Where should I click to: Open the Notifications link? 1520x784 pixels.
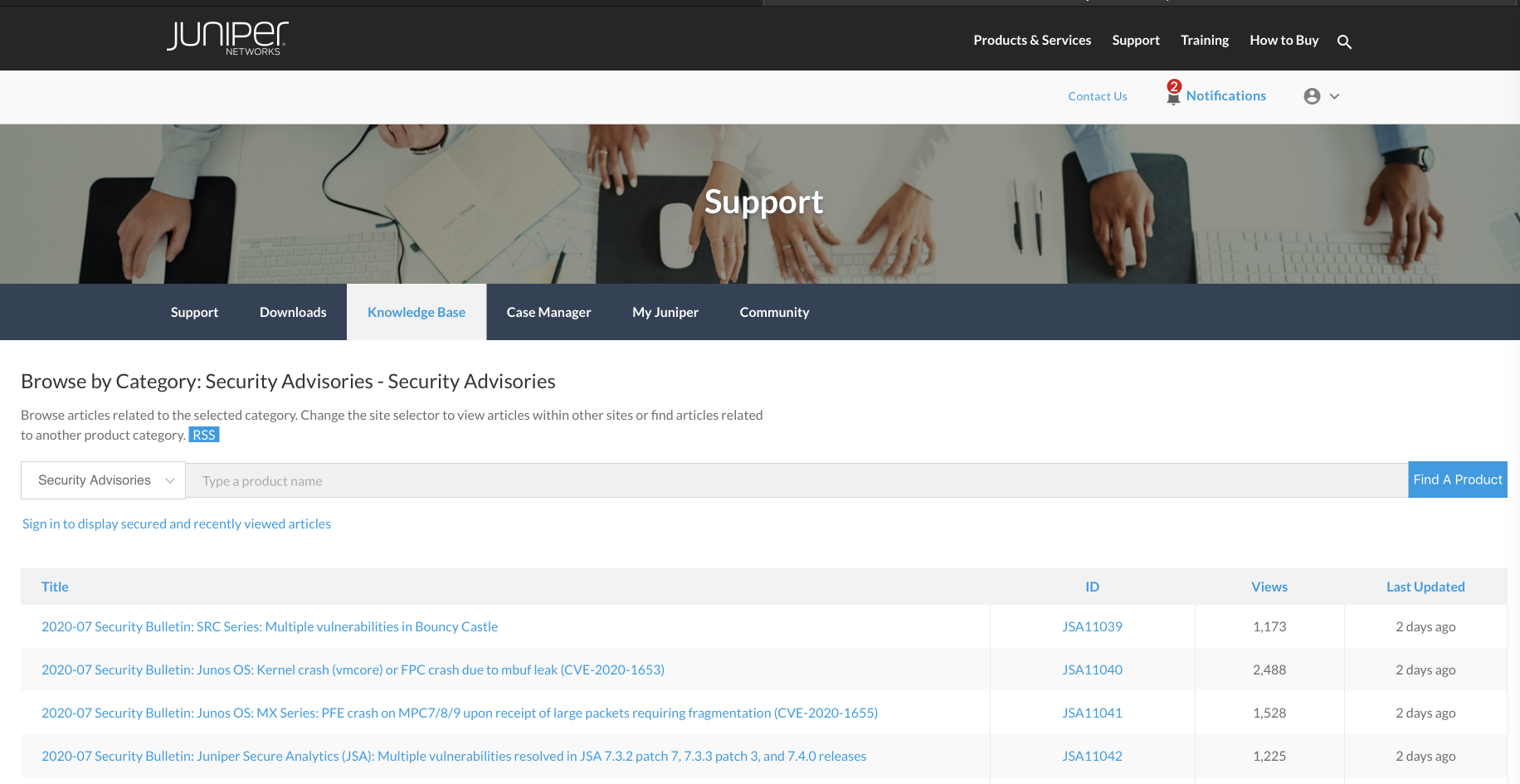click(1225, 95)
